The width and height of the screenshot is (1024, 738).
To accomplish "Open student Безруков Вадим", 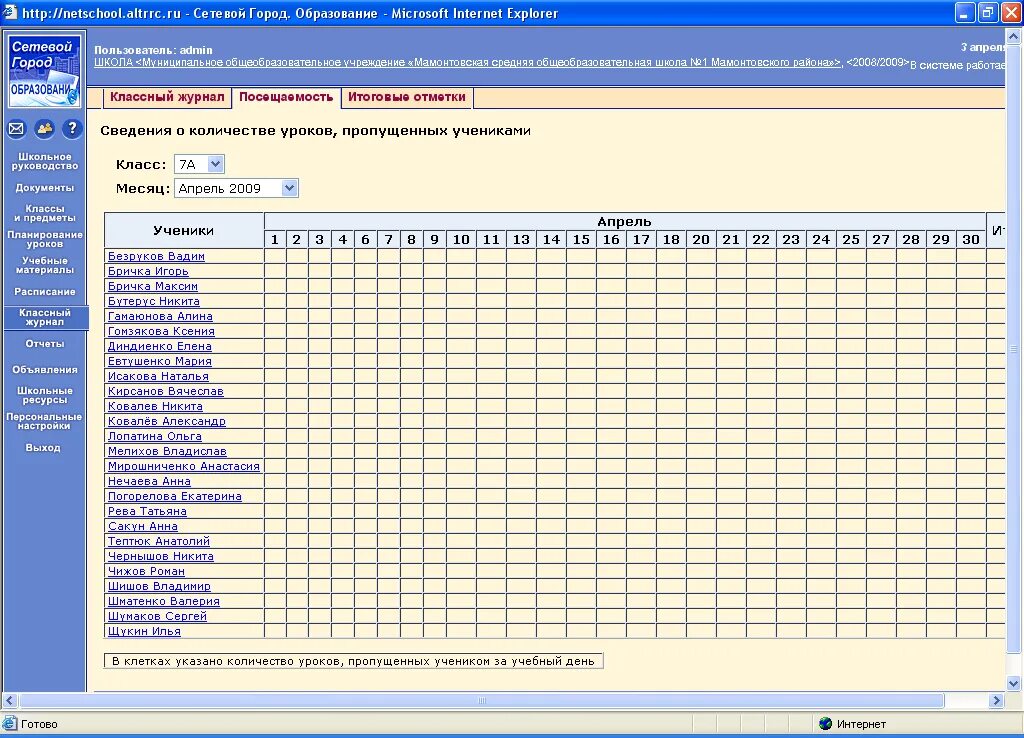I will (x=156, y=256).
